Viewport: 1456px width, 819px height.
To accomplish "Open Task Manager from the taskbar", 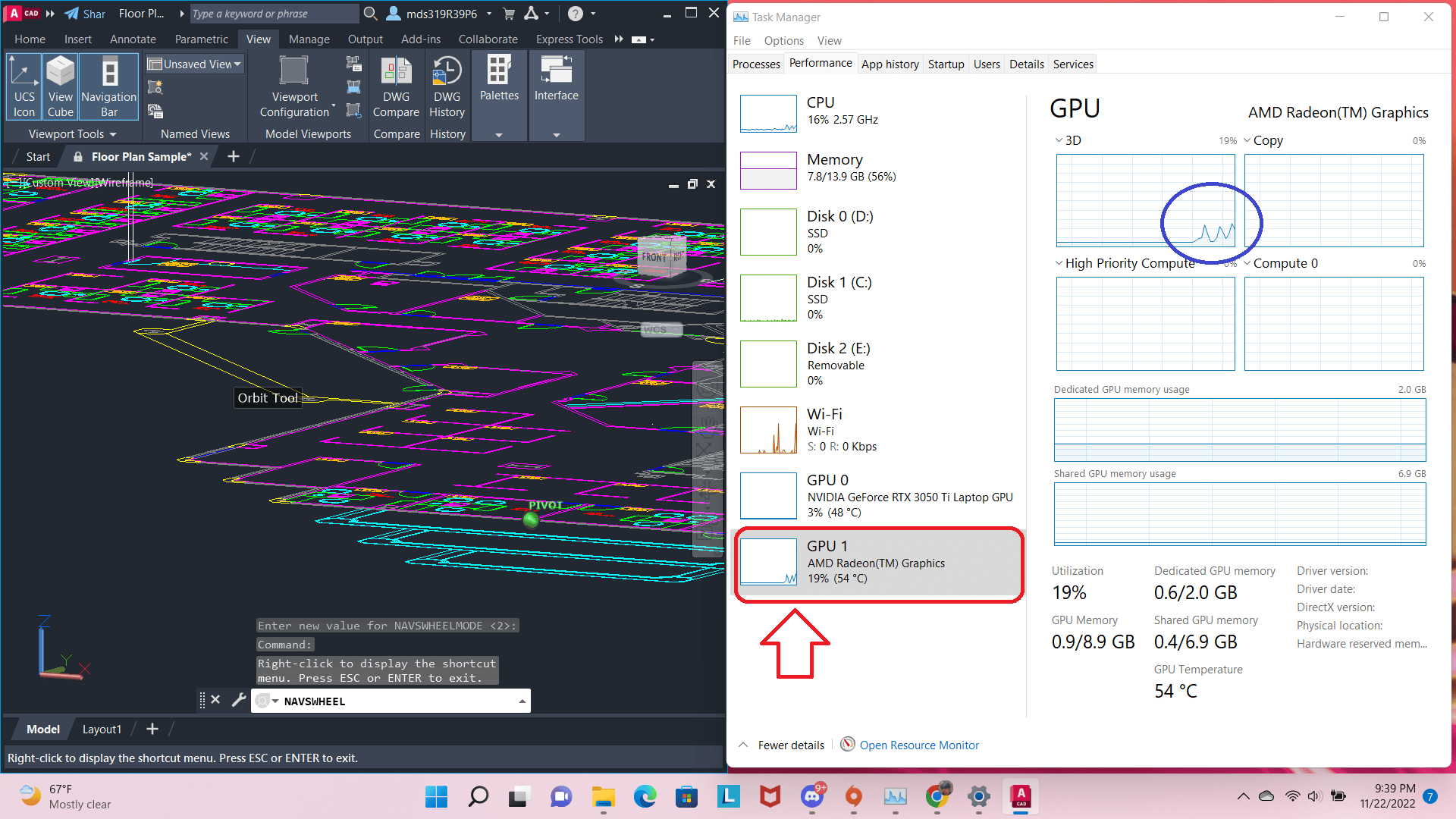I will coord(896,797).
